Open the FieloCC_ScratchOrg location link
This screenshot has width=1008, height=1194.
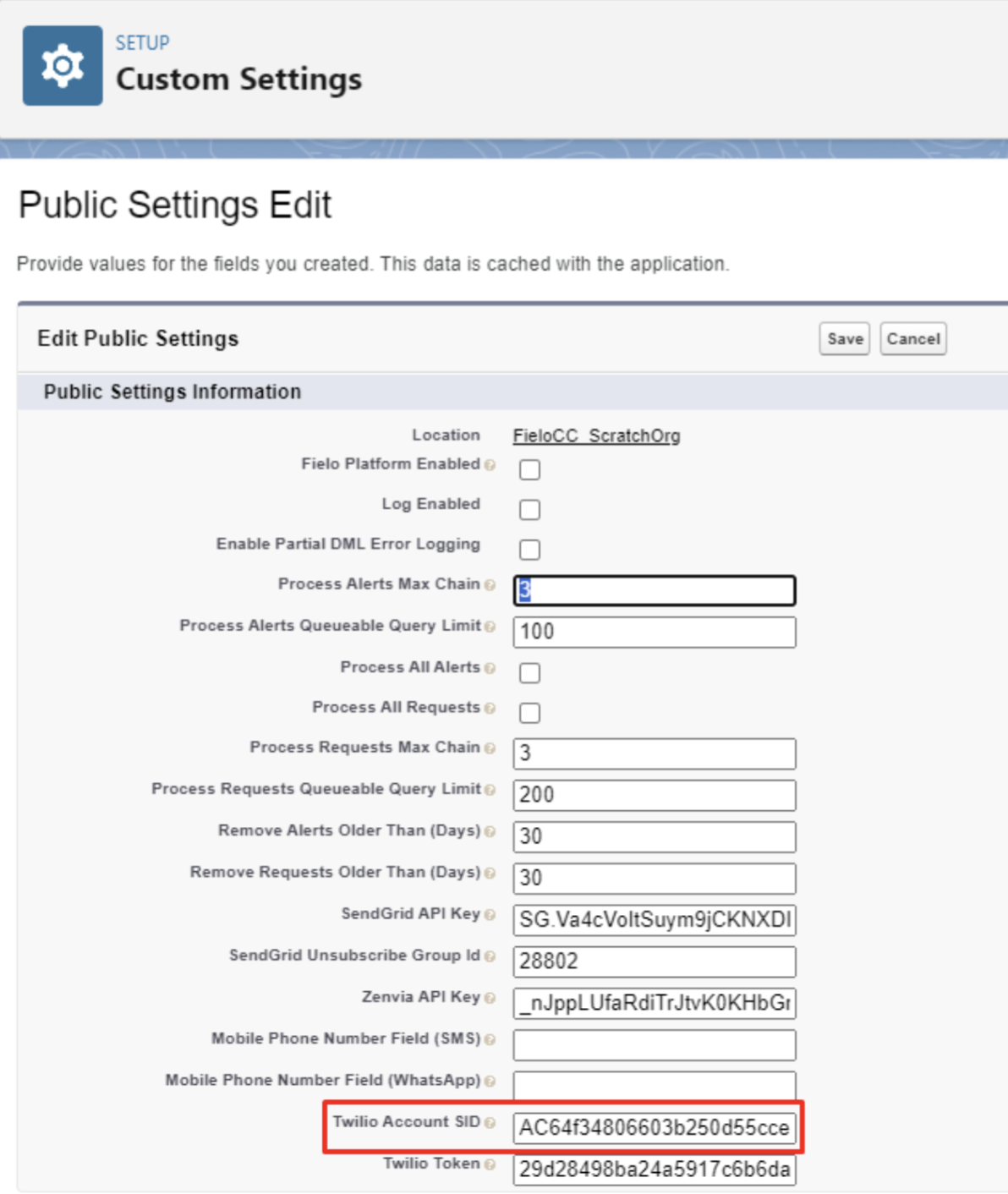[596, 435]
